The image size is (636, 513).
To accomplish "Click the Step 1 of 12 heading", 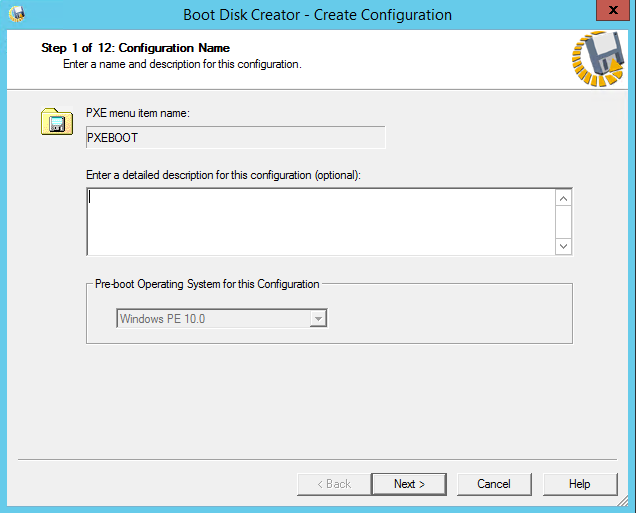I will (x=135, y=48).
